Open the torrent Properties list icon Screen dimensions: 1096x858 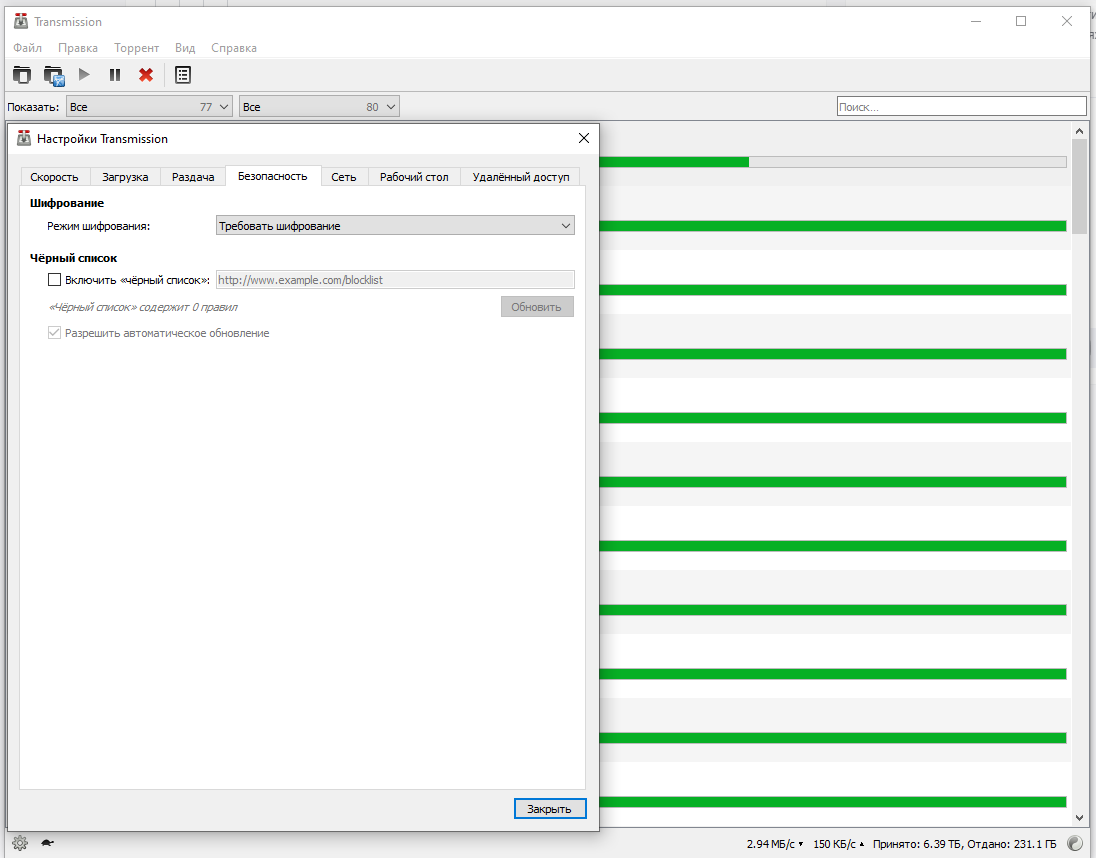coord(183,75)
